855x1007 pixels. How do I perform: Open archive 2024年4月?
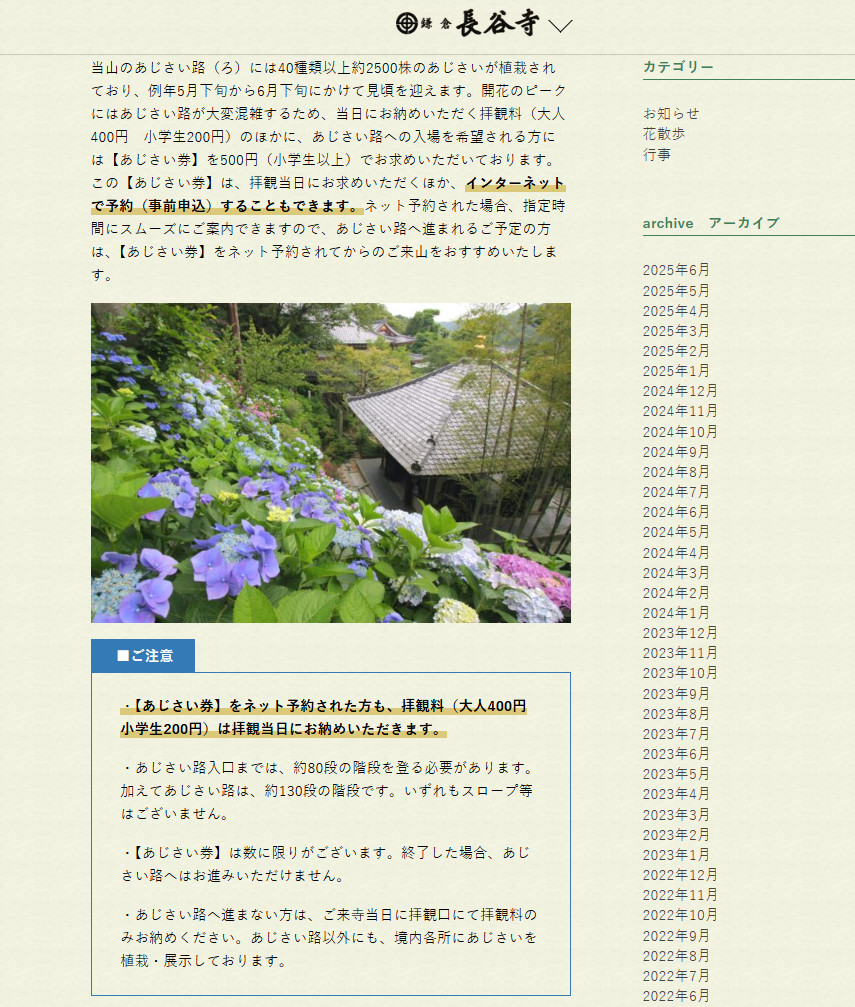click(x=676, y=552)
